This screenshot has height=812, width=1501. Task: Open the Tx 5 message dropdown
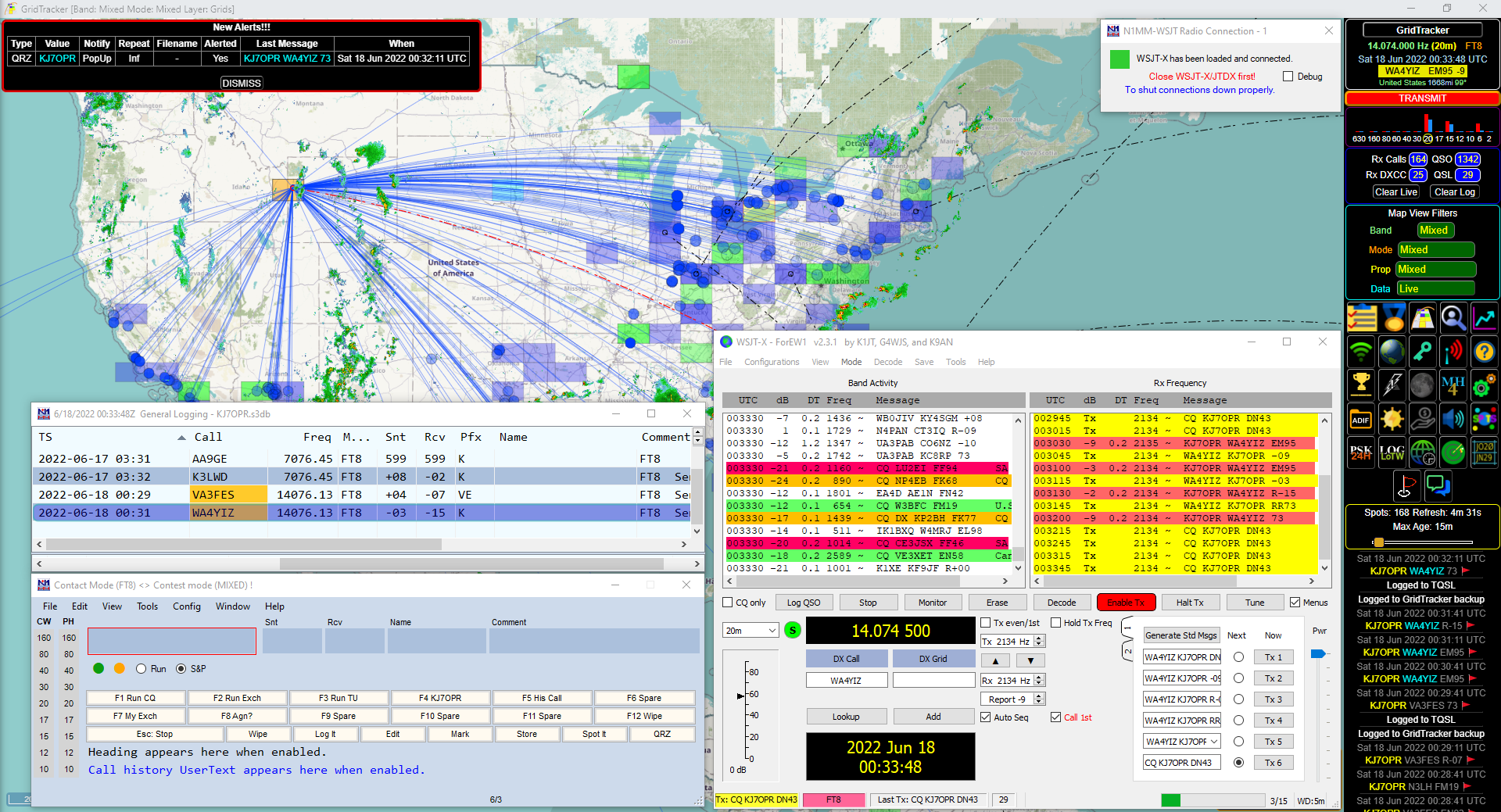point(1215,741)
